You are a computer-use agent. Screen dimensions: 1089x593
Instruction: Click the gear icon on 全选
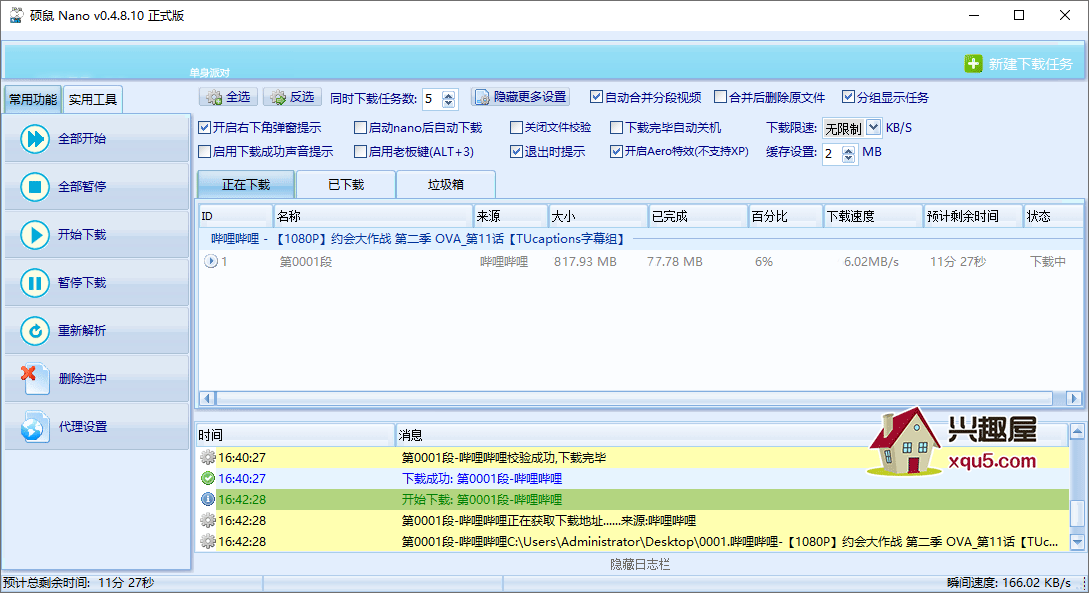coord(214,97)
